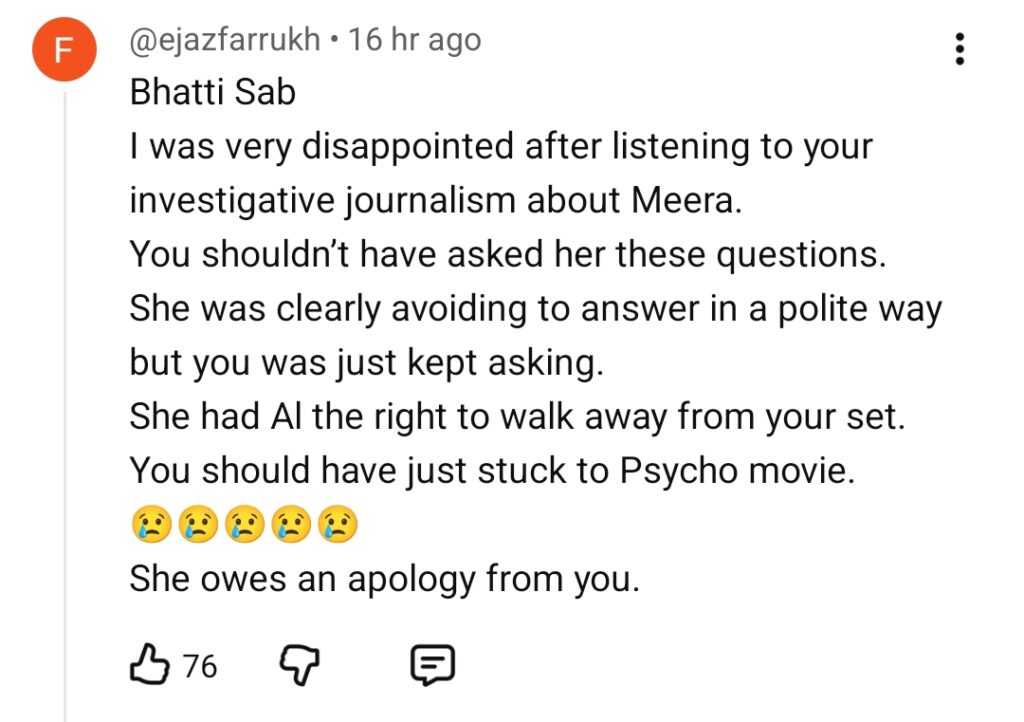Click the 76 likes count

[x=200, y=666]
